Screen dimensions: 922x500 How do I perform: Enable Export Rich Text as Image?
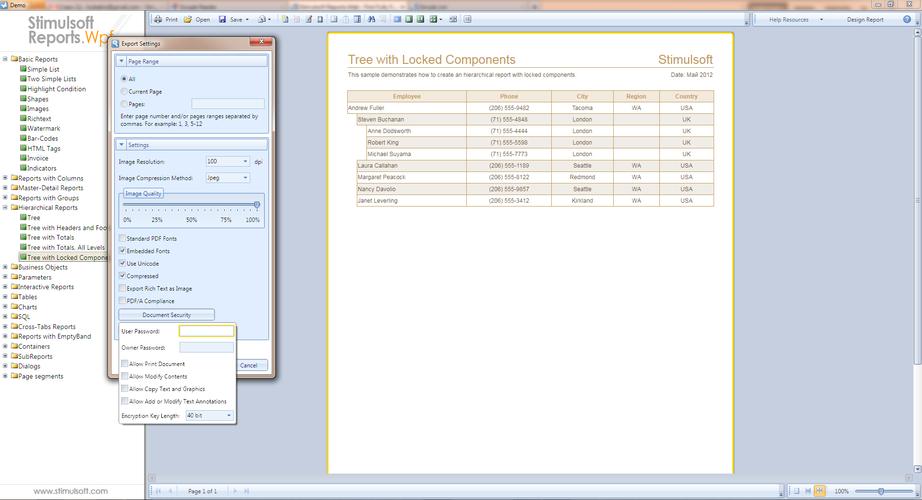coord(122,288)
